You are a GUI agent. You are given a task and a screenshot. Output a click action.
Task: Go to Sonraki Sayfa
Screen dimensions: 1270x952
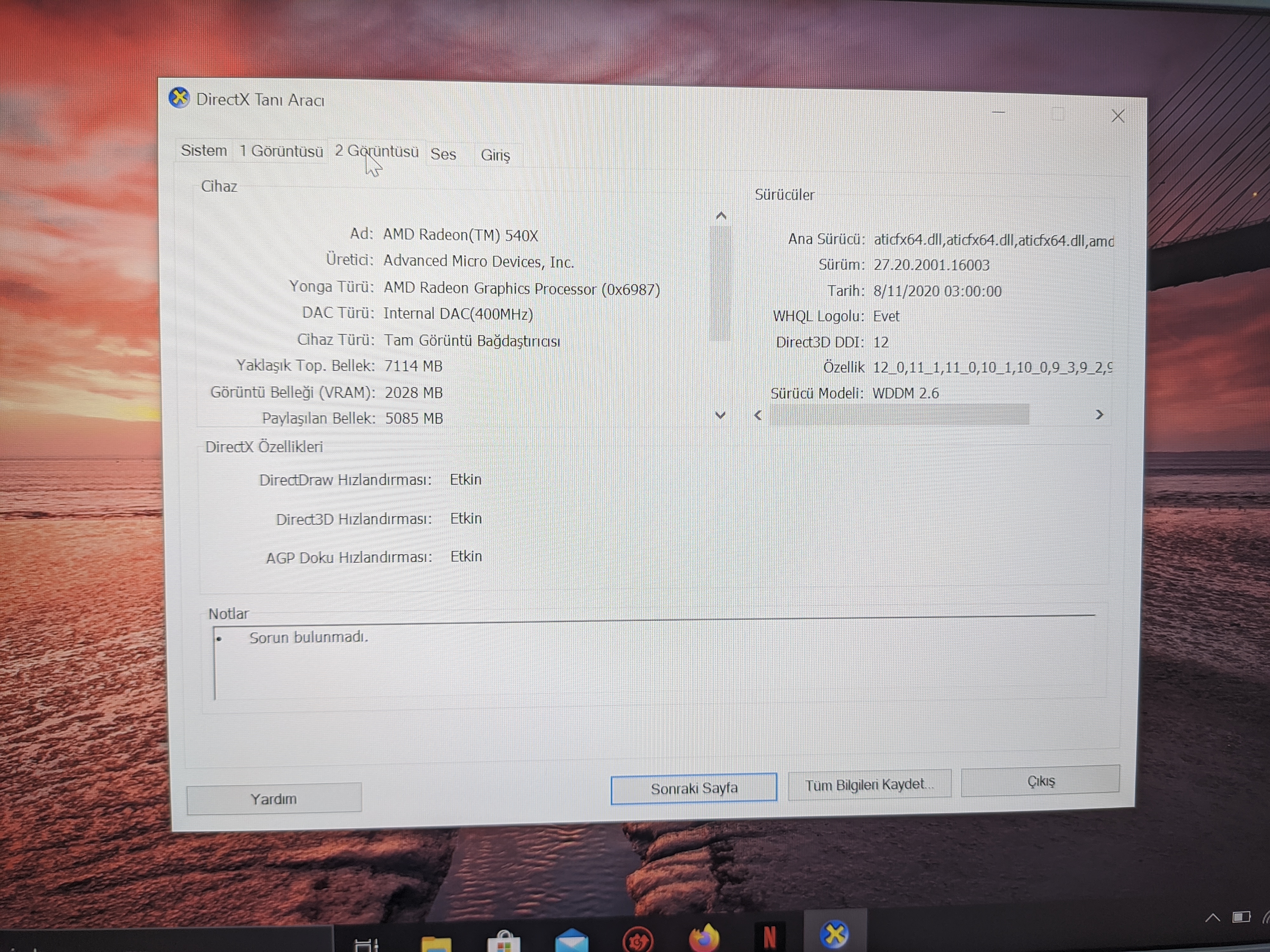(x=694, y=789)
